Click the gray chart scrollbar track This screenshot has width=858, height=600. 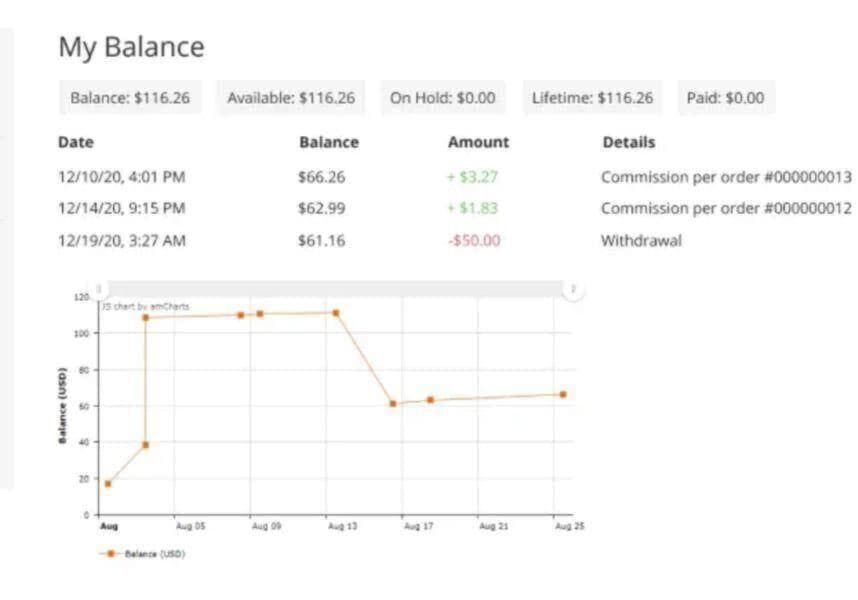[x=335, y=289]
